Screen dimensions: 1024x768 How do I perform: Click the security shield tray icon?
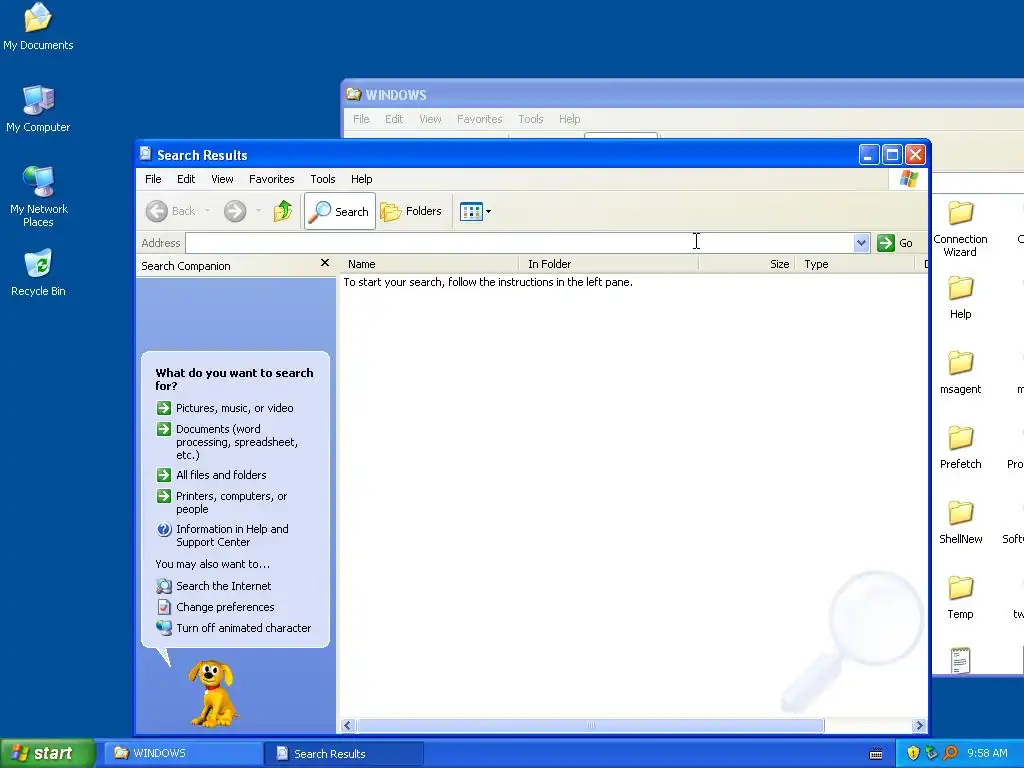pyautogui.click(x=913, y=753)
